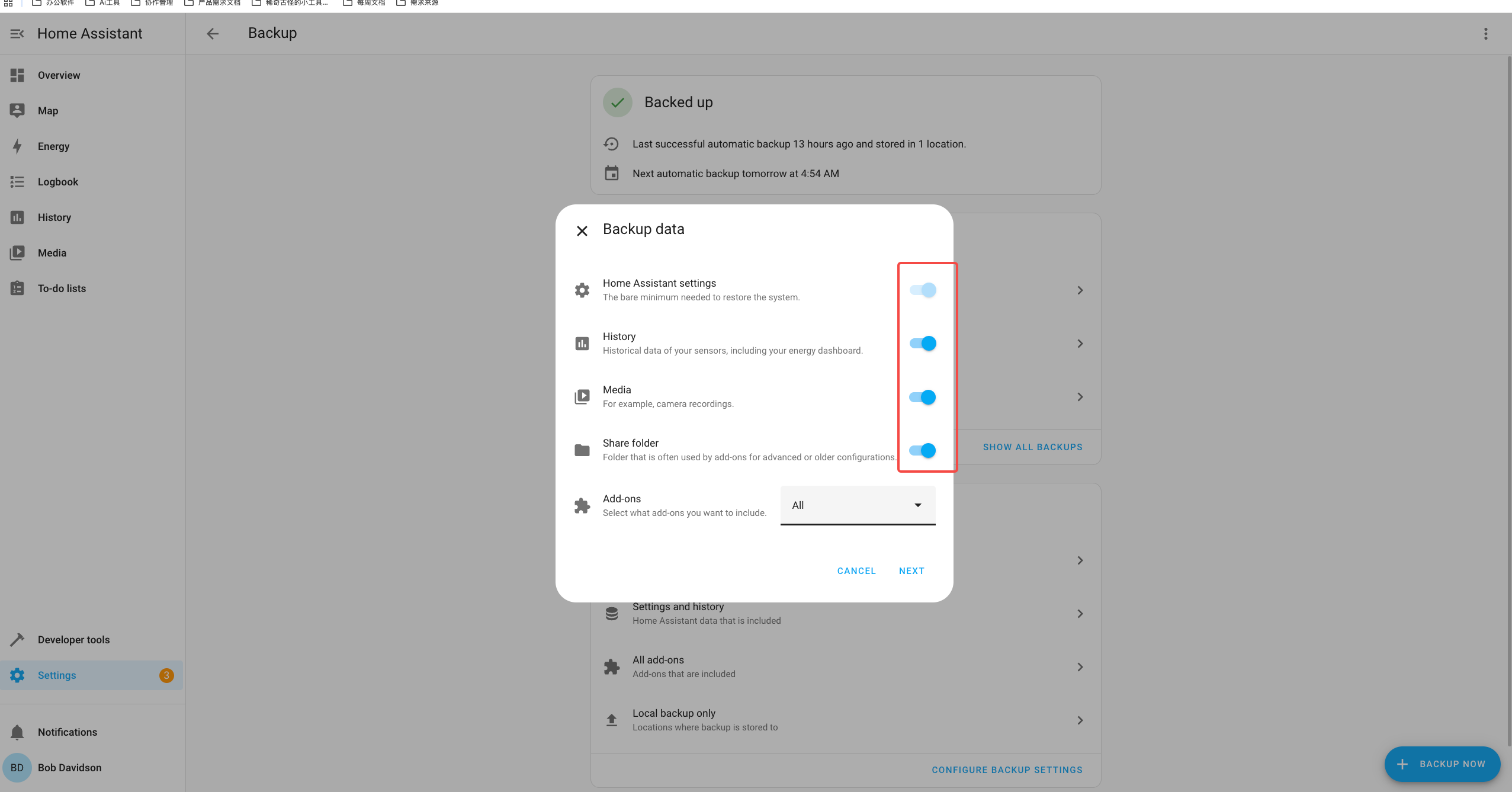Click the Home Assistant sidebar title
The height and width of the screenshot is (792, 1512).
point(89,34)
